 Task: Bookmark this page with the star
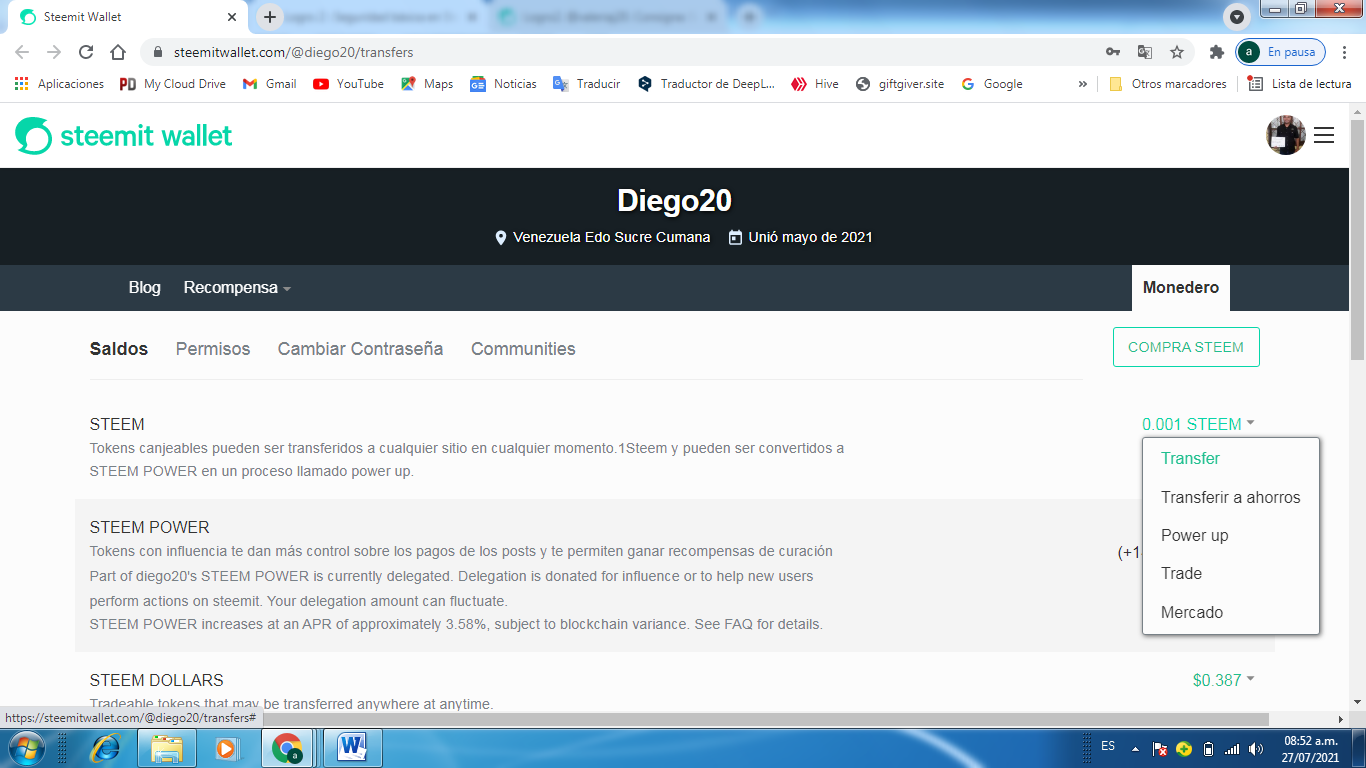tap(1177, 52)
